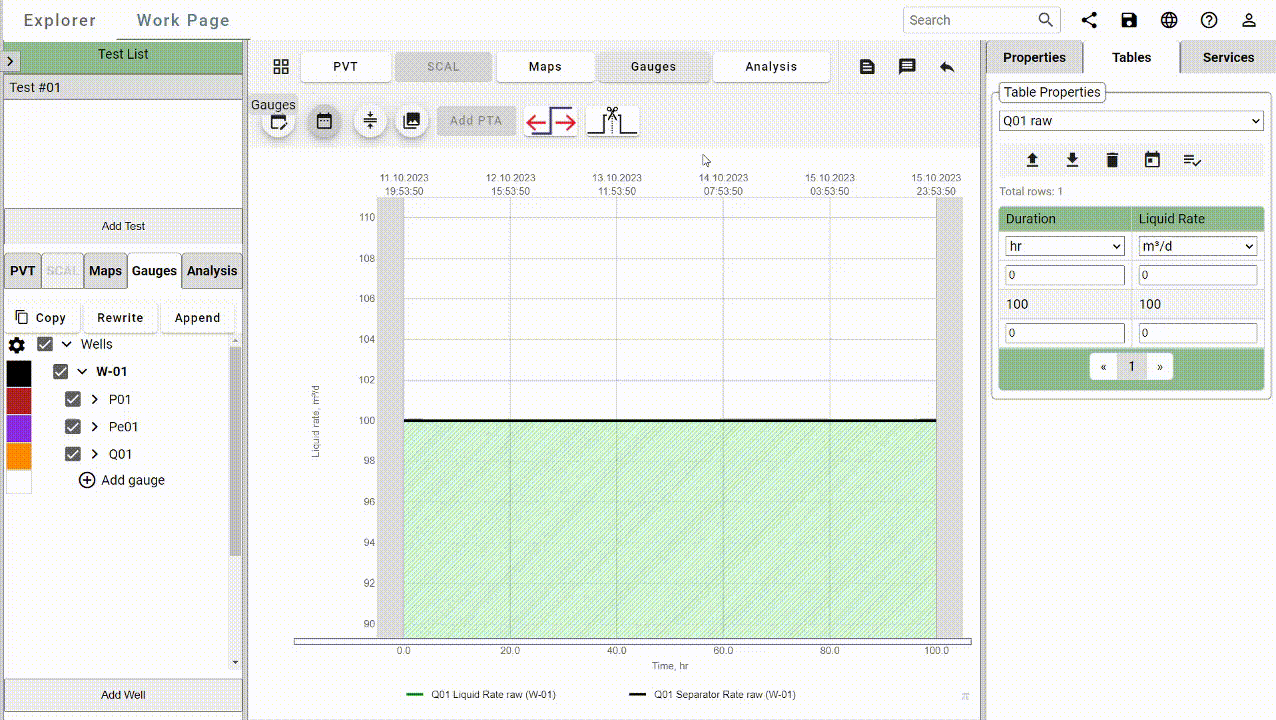
Task: Open the language globe icon
Action: coord(1169,20)
